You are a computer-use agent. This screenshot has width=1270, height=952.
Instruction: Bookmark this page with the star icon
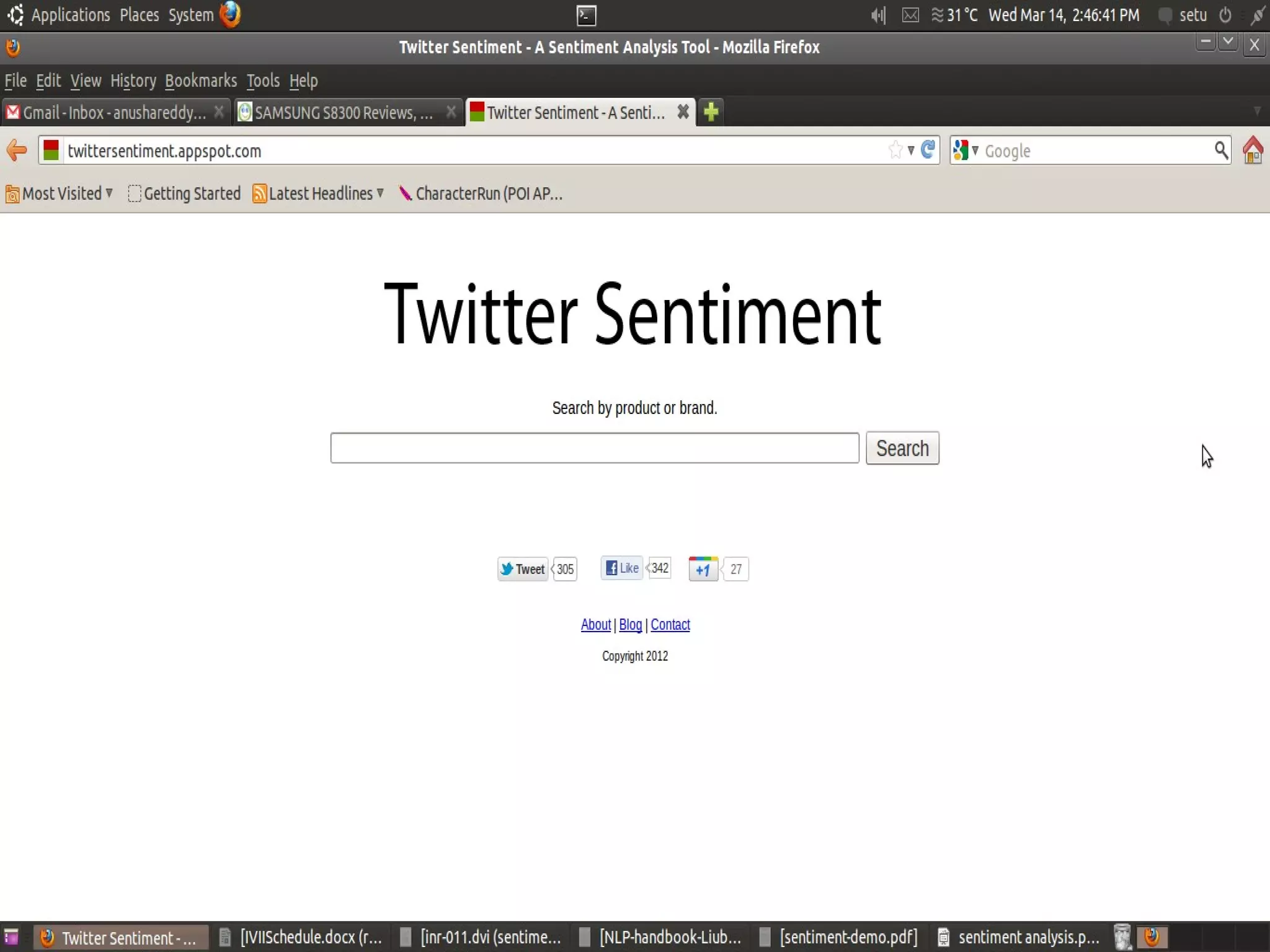pyautogui.click(x=895, y=150)
